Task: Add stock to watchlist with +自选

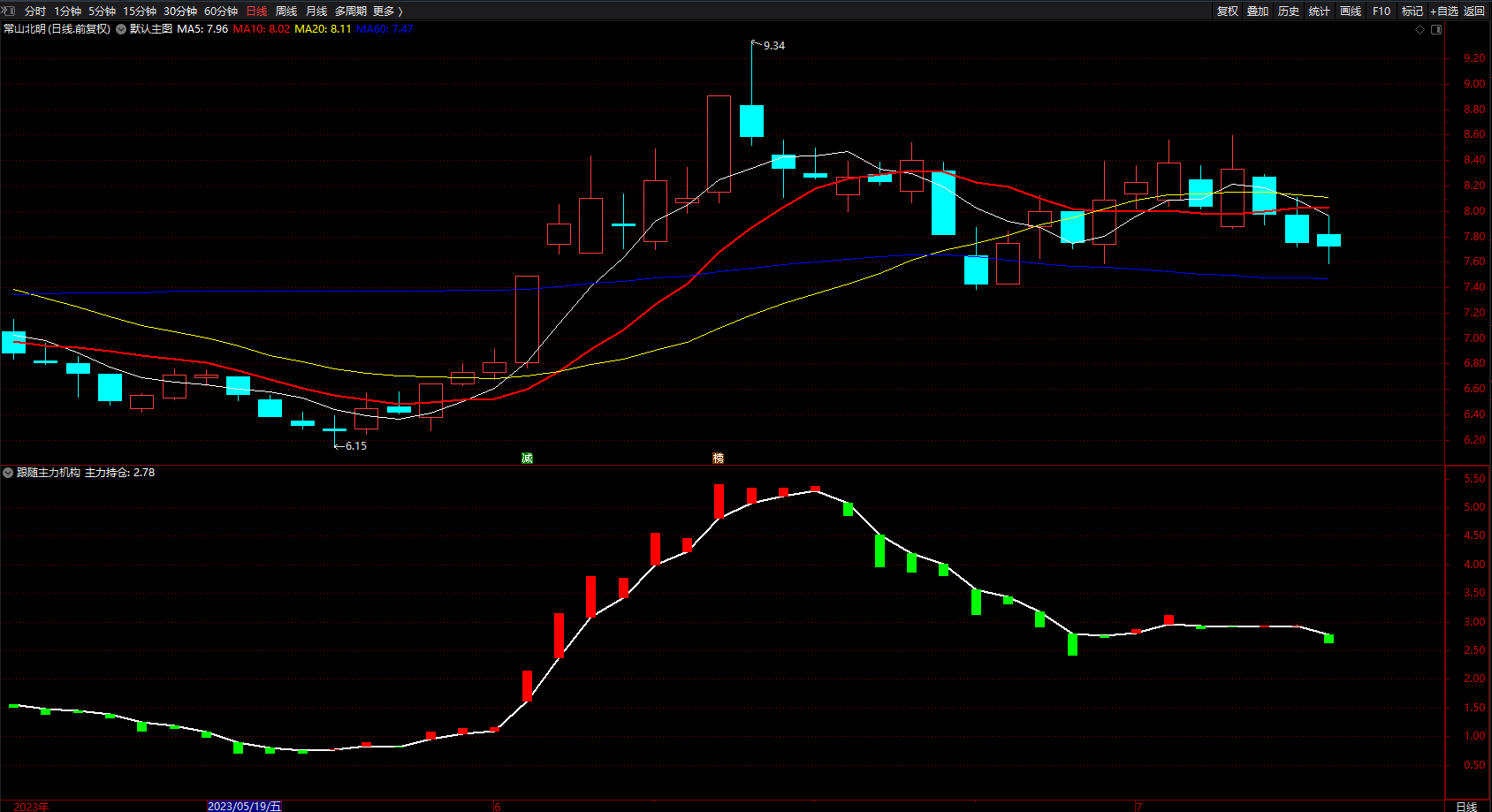Action: click(x=1444, y=11)
